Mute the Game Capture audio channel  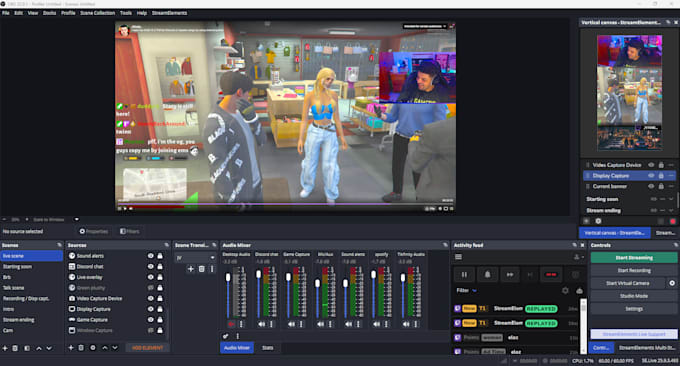tap(291, 324)
